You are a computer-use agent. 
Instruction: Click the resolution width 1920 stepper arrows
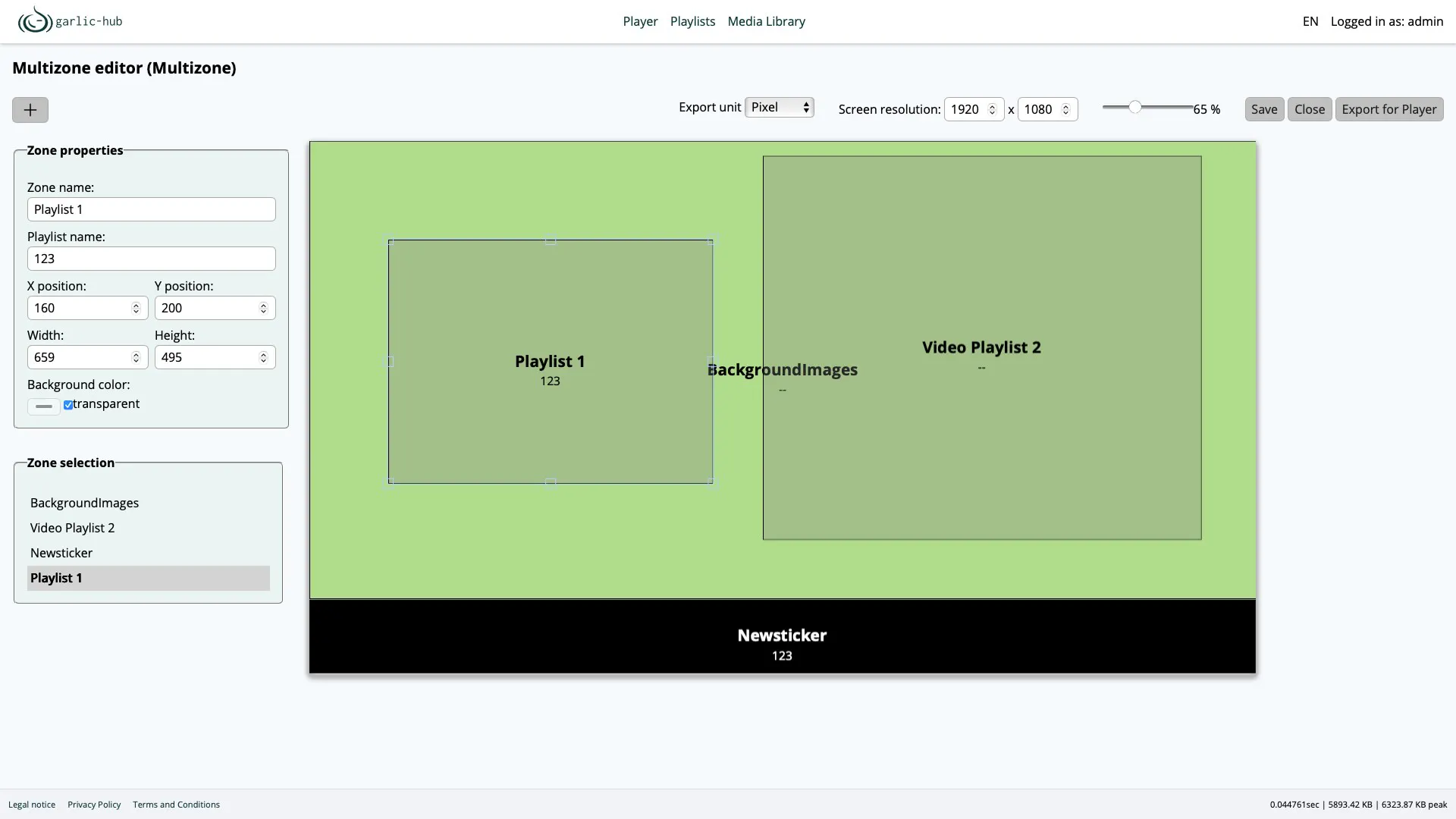[992, 109]
